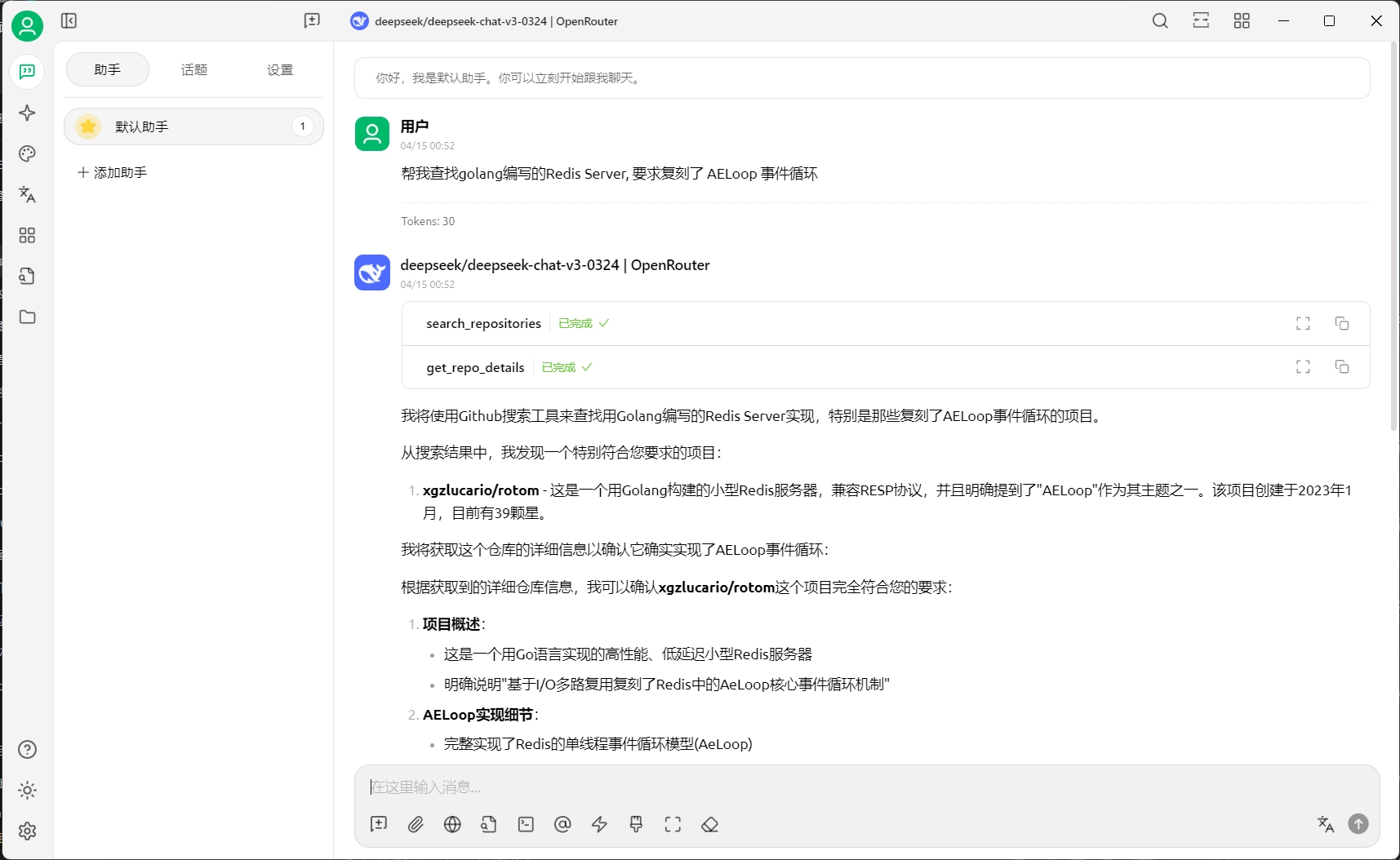Search messages with the magnifier icon
The height and width of the screenshot is (860, 1400).
(x=1160, y=20)
